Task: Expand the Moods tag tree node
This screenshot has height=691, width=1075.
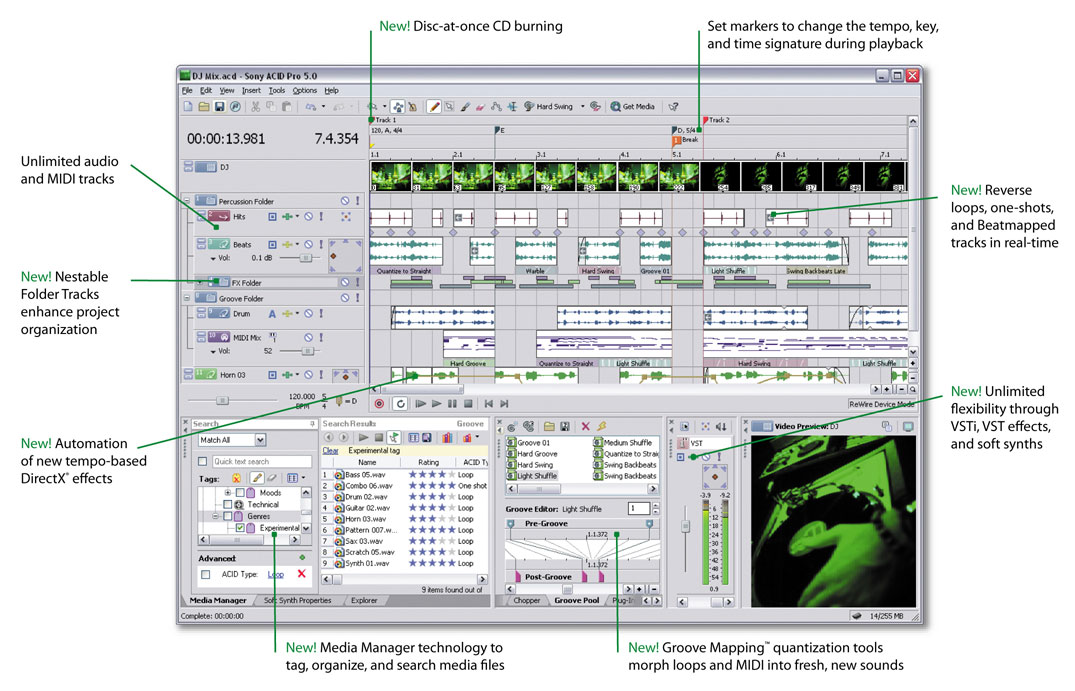Action: click(x=228, y=493)
